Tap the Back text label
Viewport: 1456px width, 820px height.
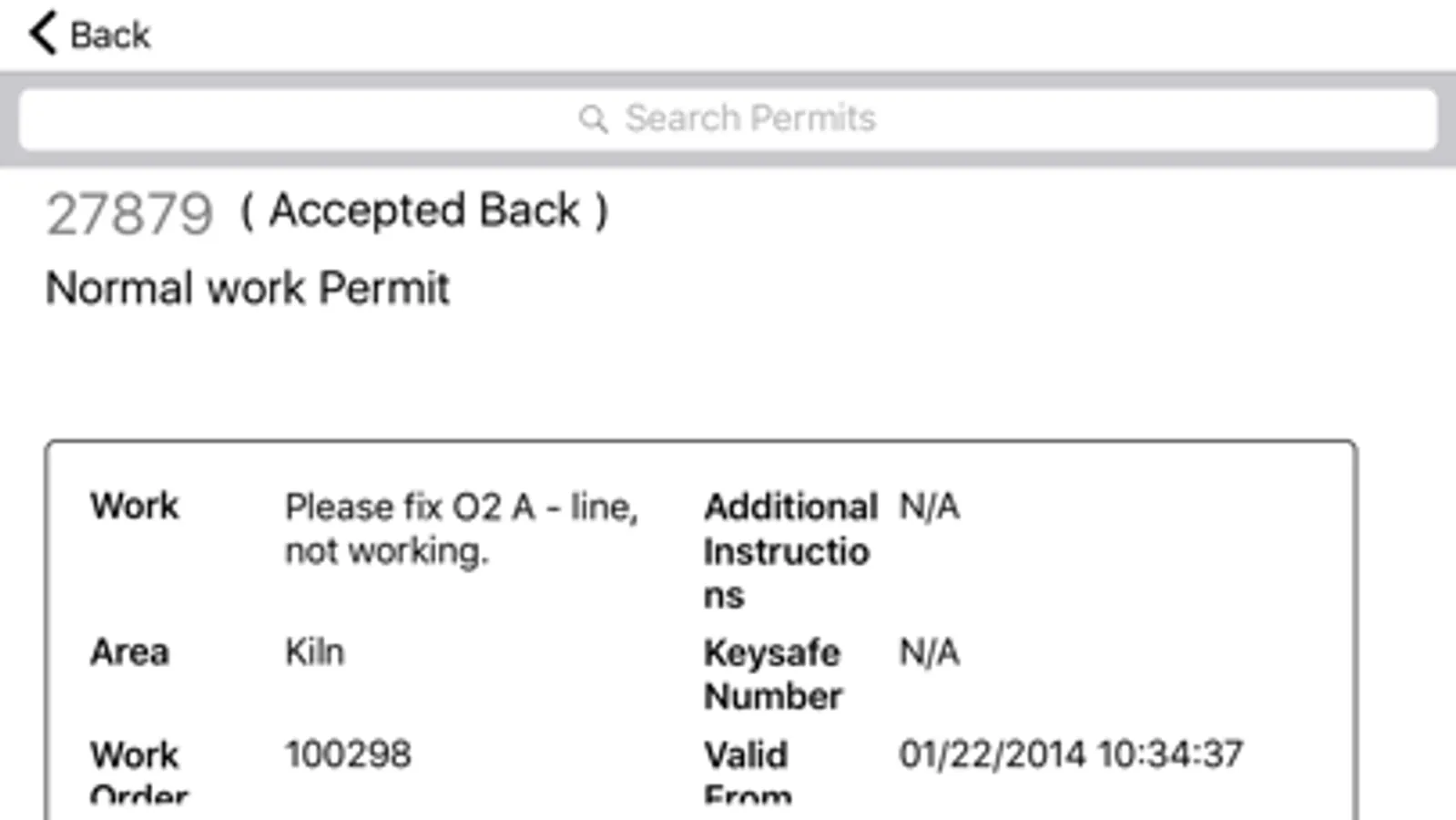click(x=109, y=36)
